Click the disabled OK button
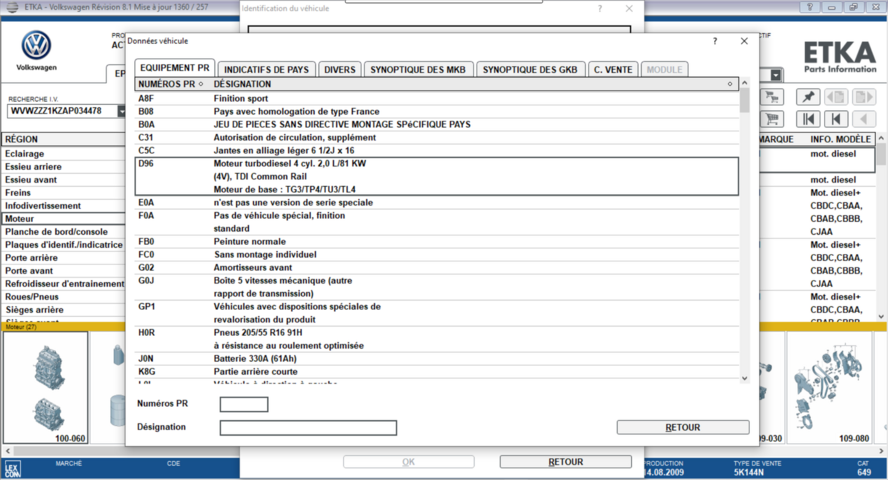 pos(408,462)
